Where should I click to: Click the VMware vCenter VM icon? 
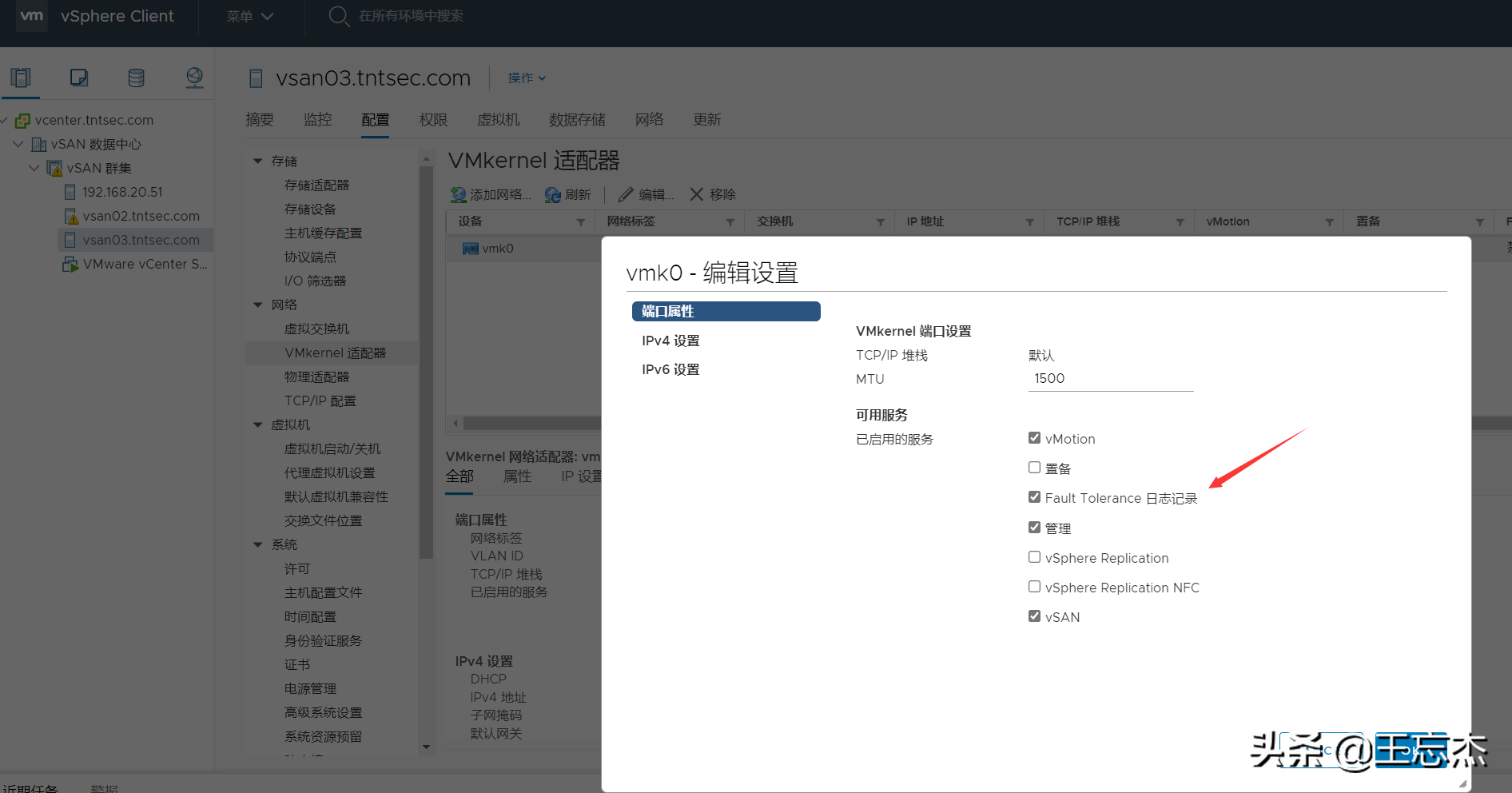70,265
